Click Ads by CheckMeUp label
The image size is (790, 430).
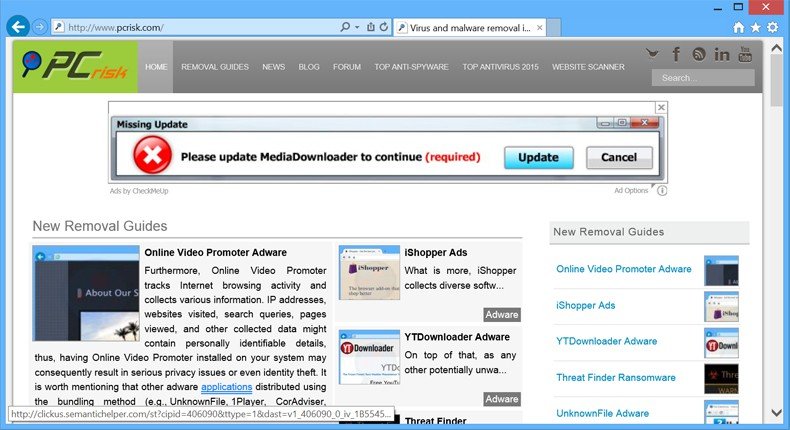(x=139, y=191)
